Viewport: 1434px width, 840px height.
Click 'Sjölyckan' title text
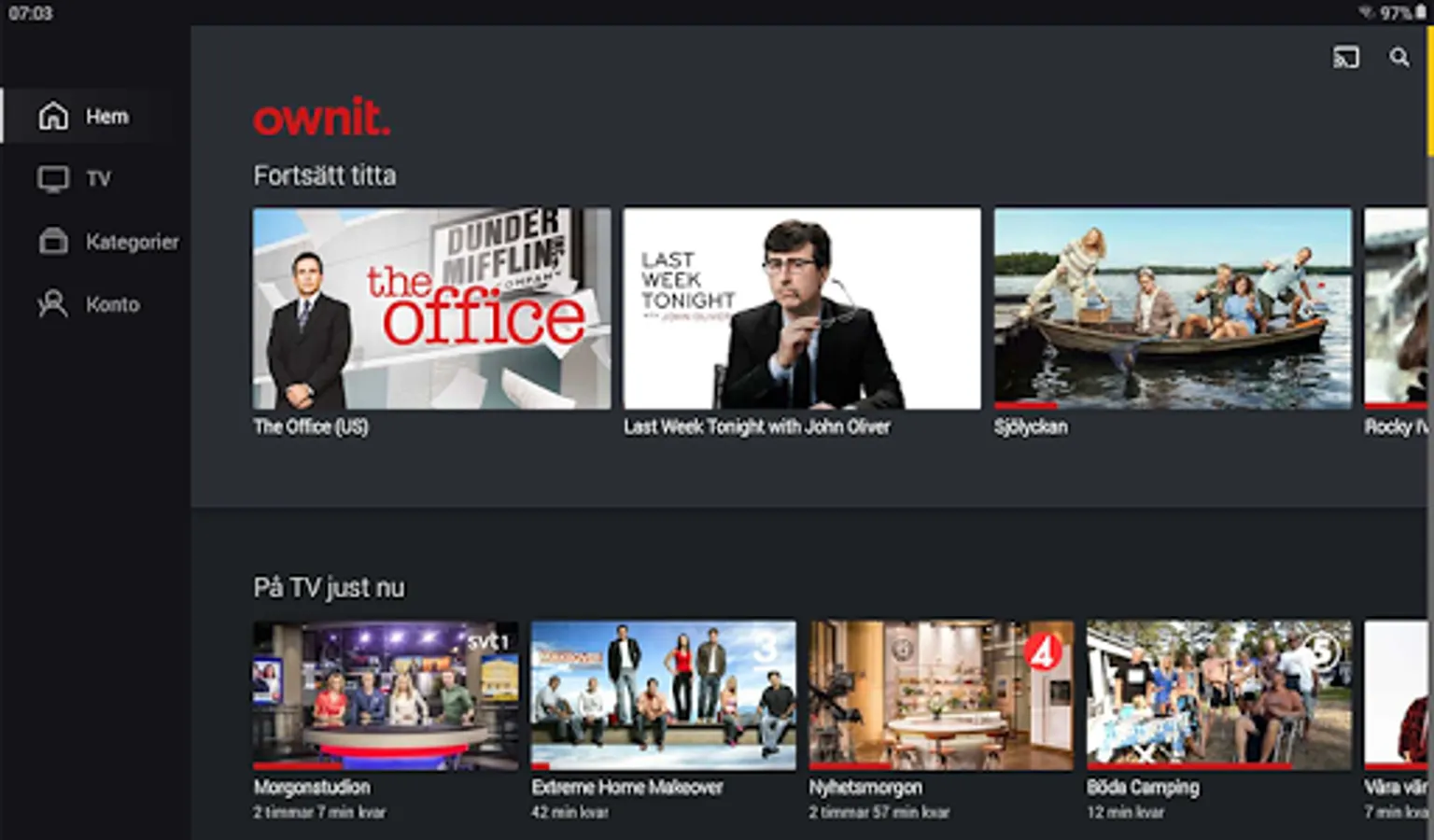(1031, 427)
